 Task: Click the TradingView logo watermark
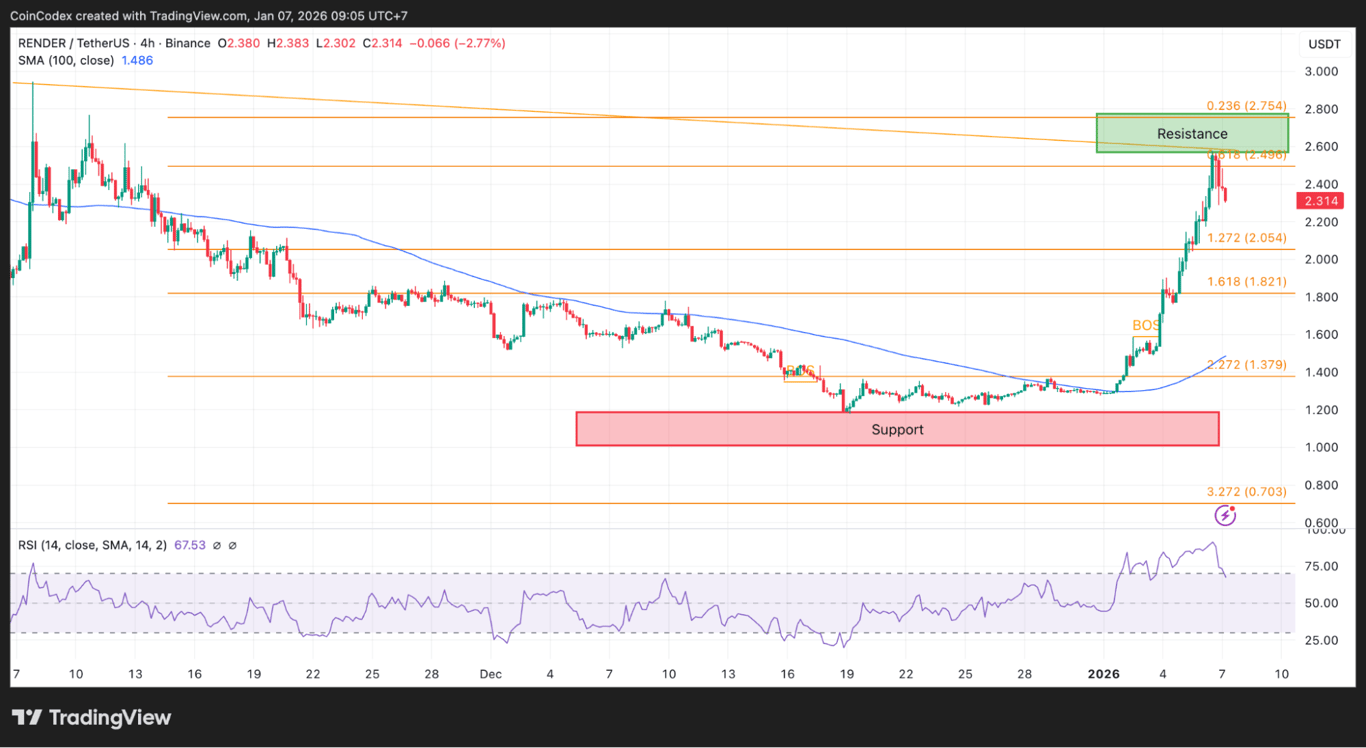coord(90,717)
